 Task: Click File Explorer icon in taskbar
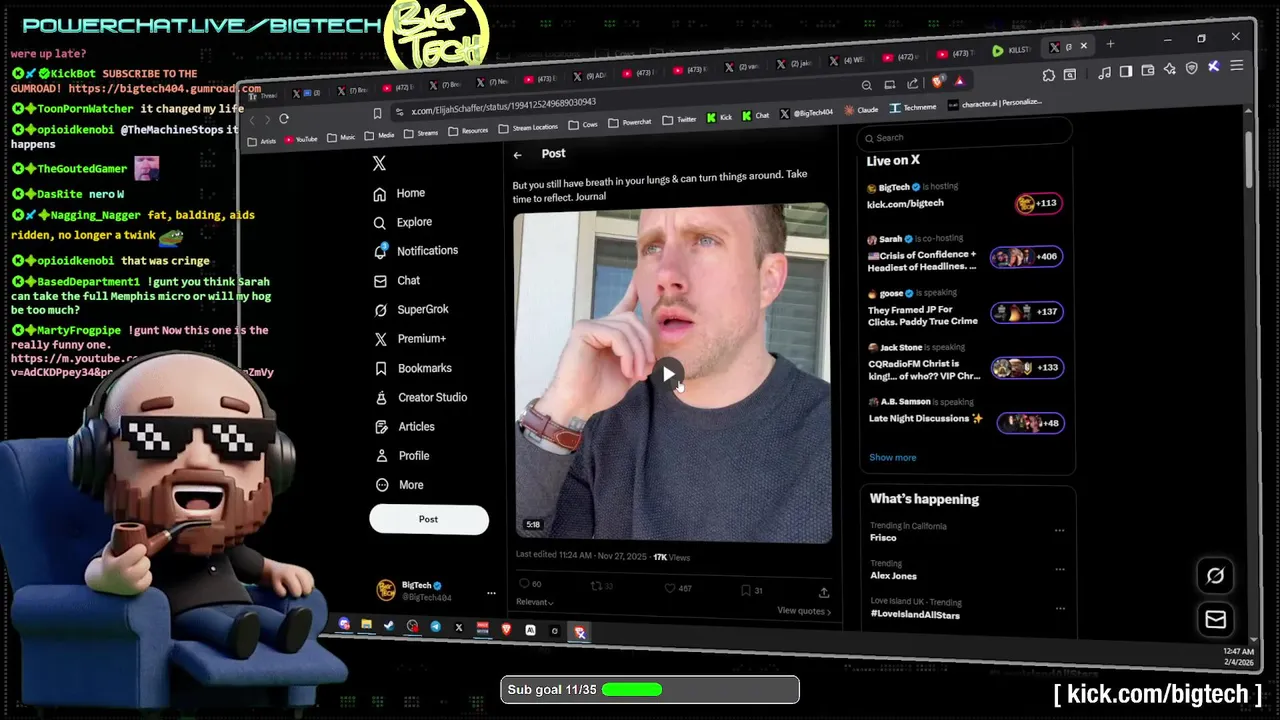367,625
